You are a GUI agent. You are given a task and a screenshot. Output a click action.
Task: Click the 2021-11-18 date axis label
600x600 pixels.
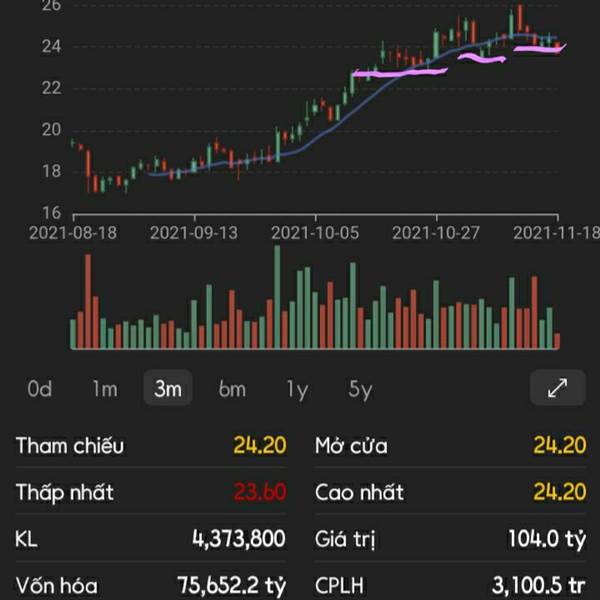[556, 233]
